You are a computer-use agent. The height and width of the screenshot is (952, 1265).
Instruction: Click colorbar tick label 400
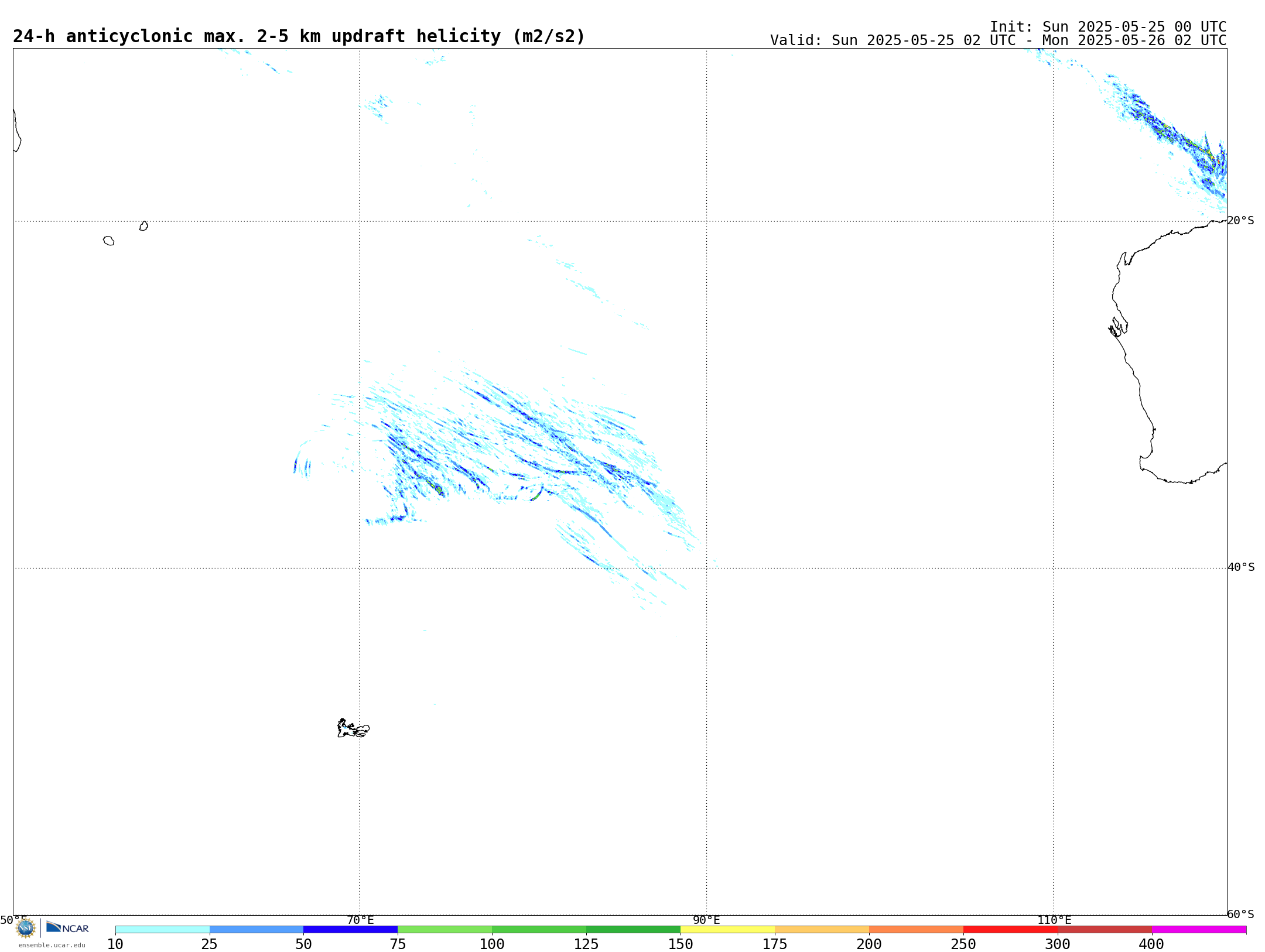point(1152,944)
